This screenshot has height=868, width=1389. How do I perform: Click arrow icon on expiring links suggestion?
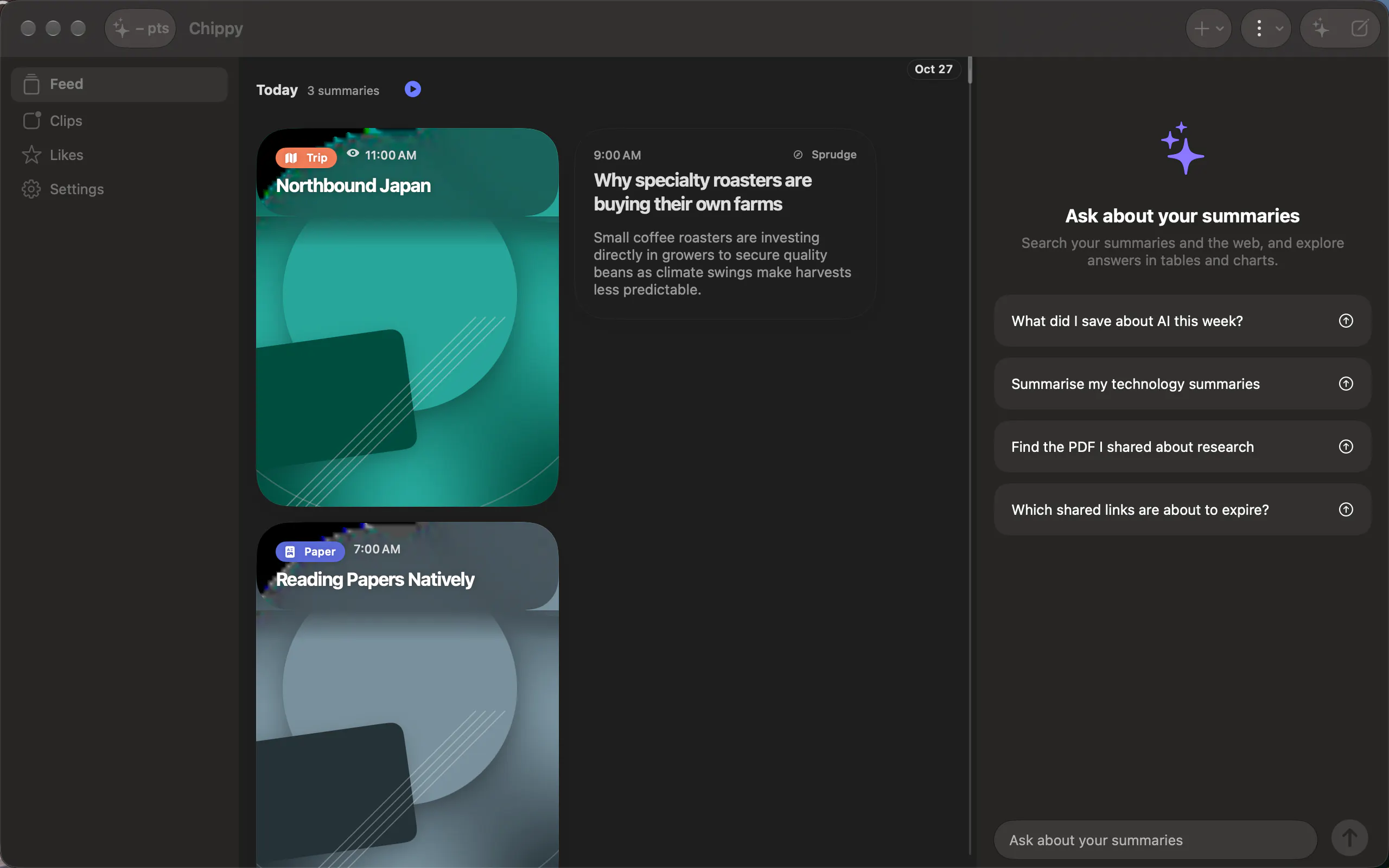tap(1346, 509)
